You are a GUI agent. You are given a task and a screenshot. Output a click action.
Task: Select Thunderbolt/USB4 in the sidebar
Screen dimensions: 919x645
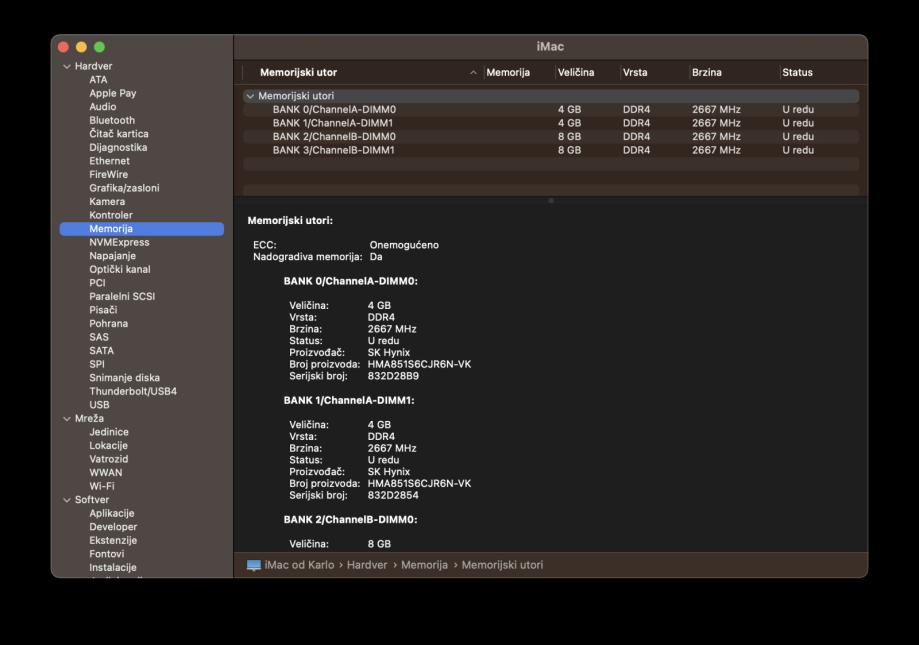coord(132,391)
